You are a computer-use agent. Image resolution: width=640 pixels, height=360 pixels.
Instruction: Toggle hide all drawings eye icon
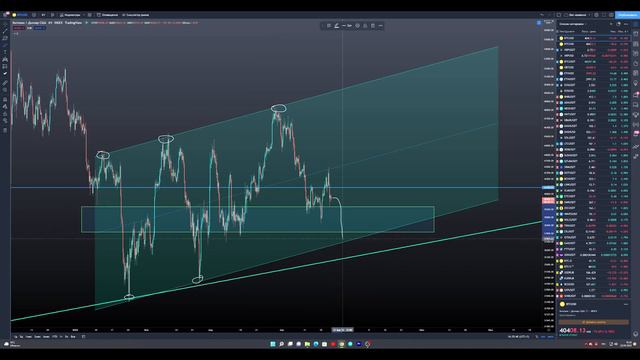coord(5,121)
